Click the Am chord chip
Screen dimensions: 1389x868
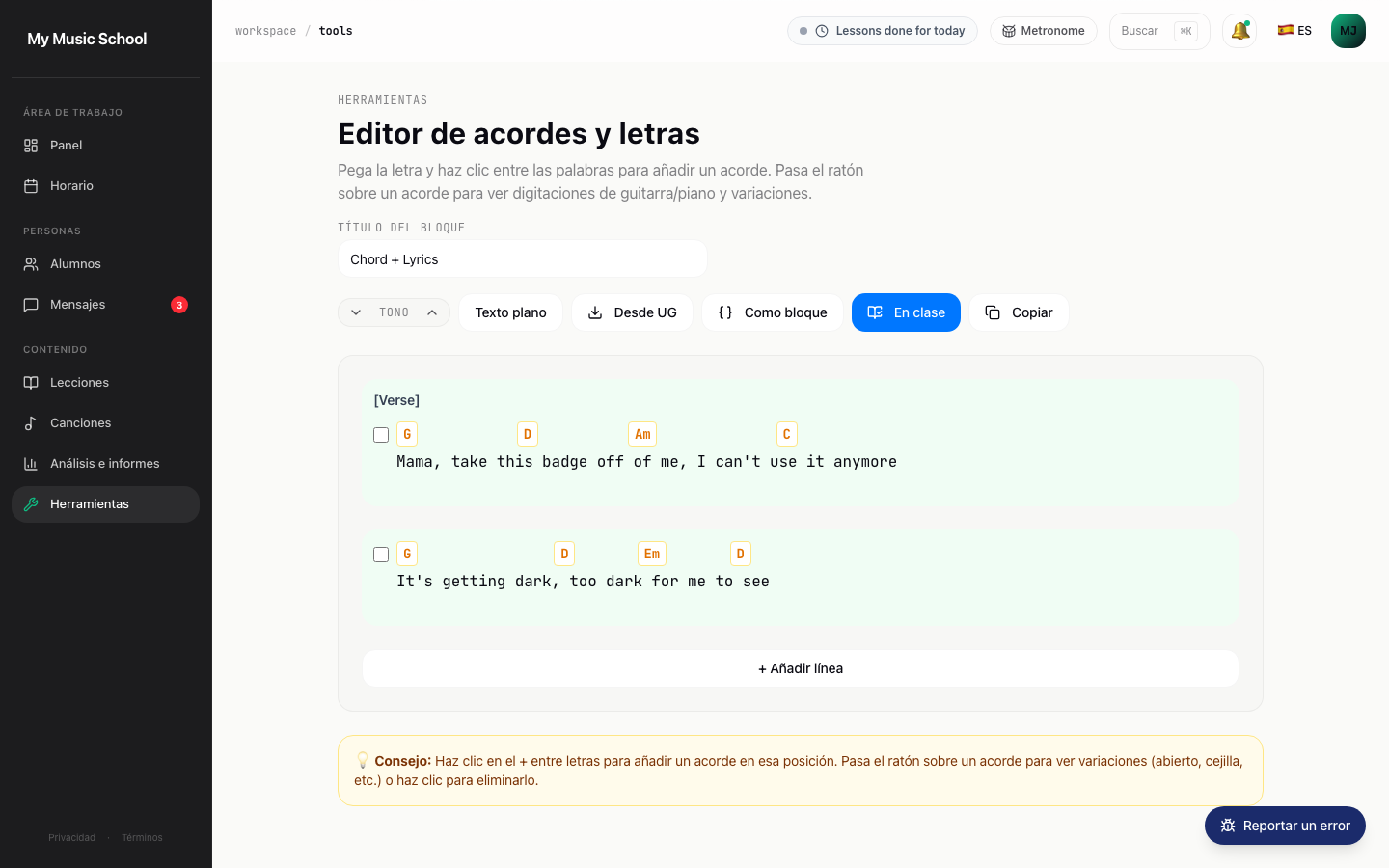(x=642, y=435)
